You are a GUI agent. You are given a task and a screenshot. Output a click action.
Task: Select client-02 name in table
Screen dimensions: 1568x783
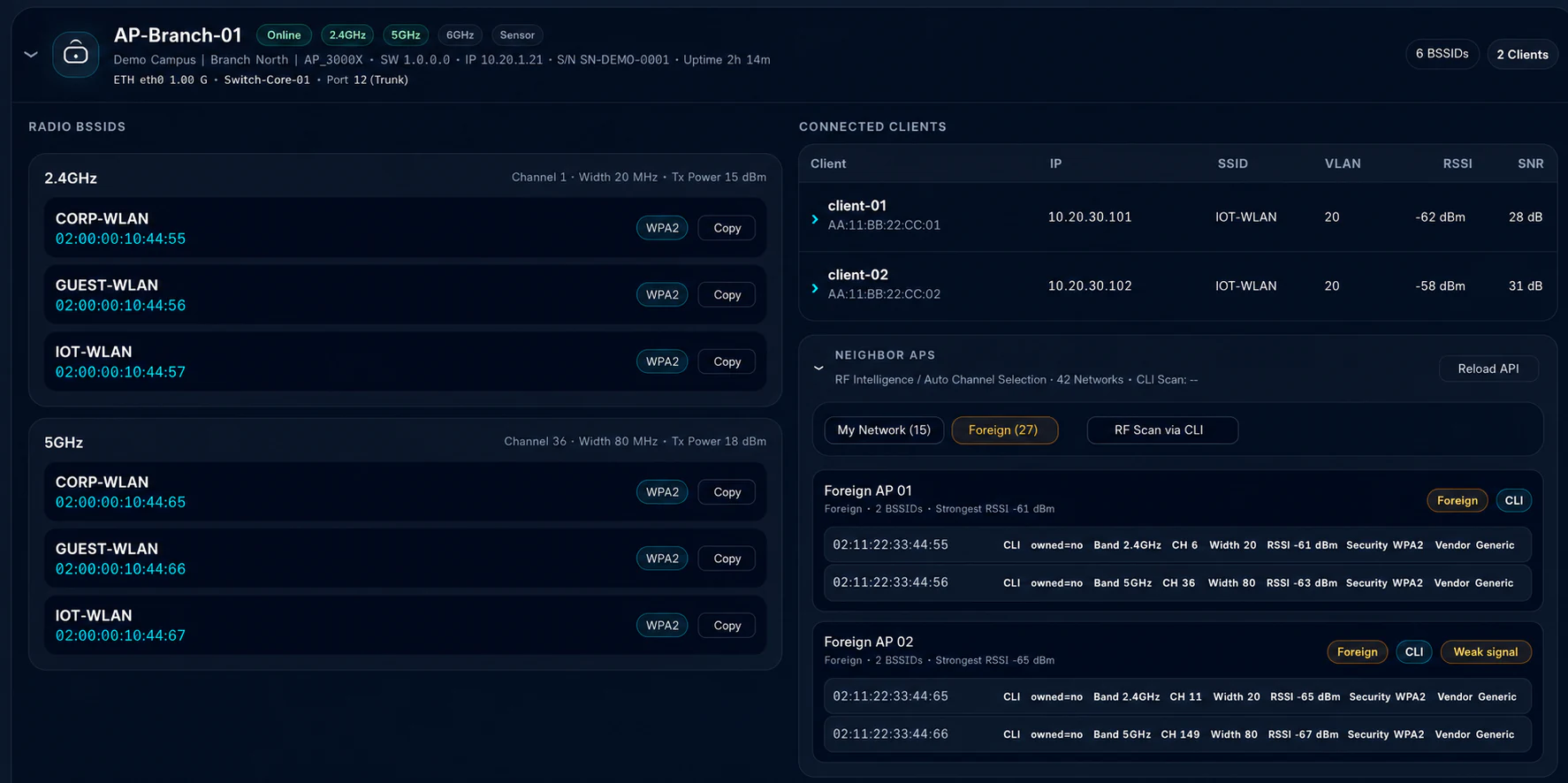(x=857, y=275)
